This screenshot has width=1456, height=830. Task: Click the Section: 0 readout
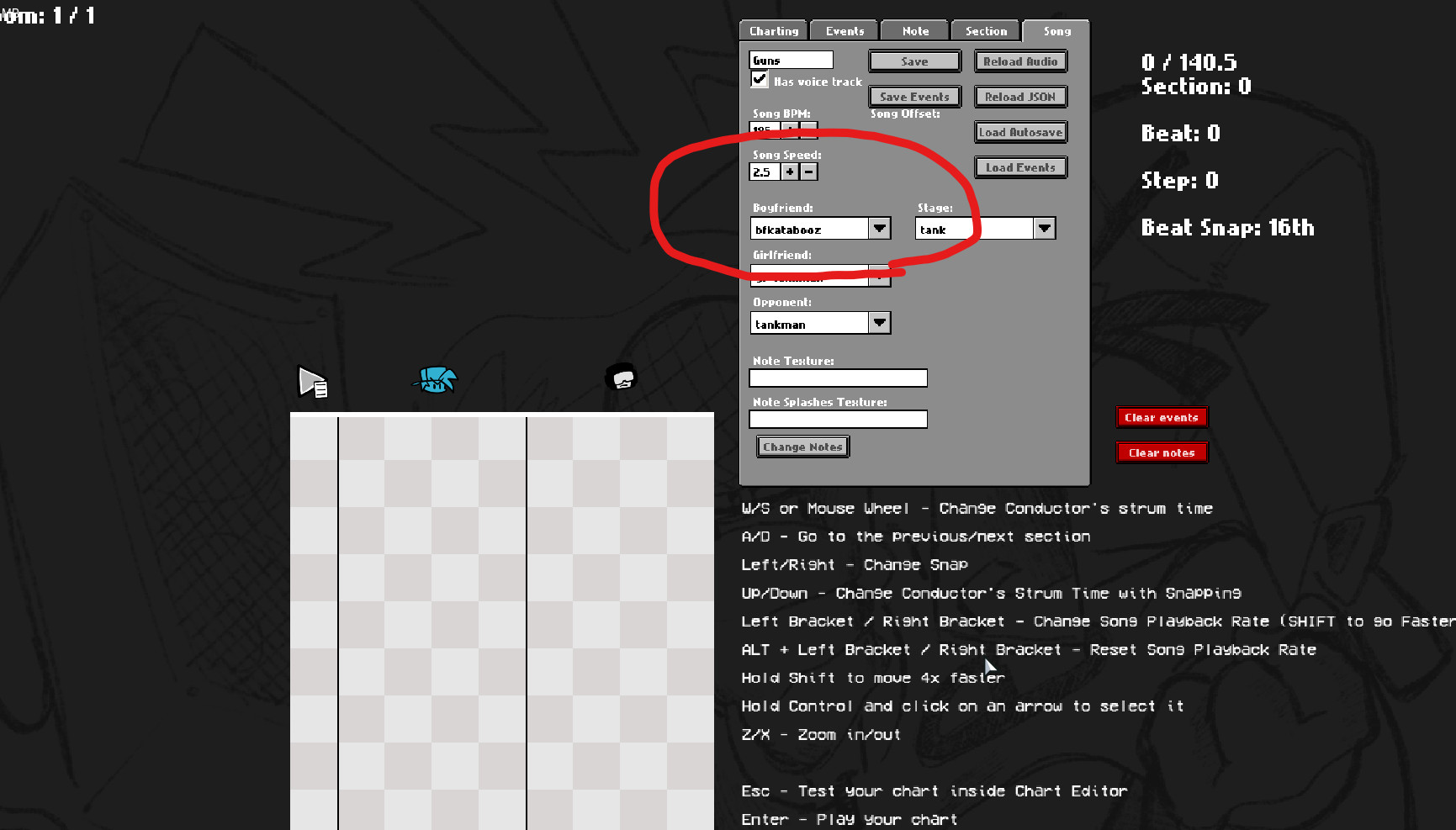pos(1196,87)
